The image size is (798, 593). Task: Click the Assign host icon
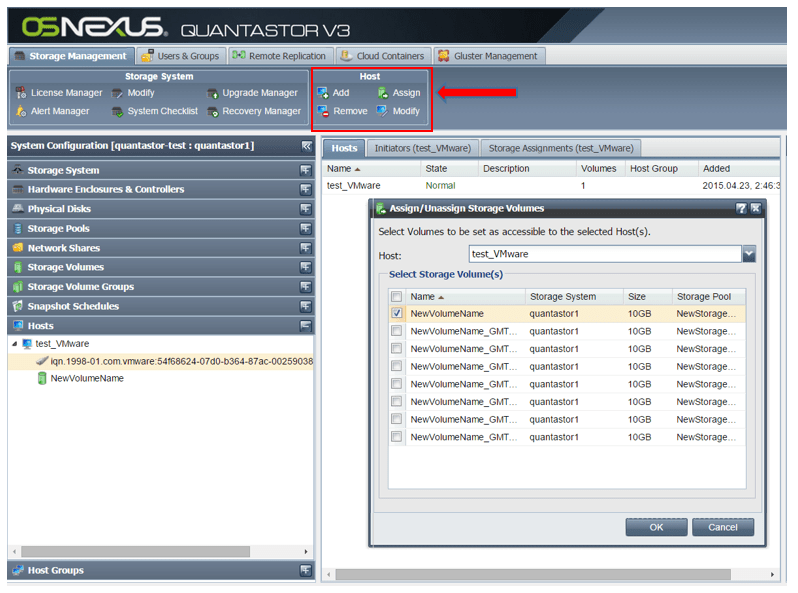[383, 93]
